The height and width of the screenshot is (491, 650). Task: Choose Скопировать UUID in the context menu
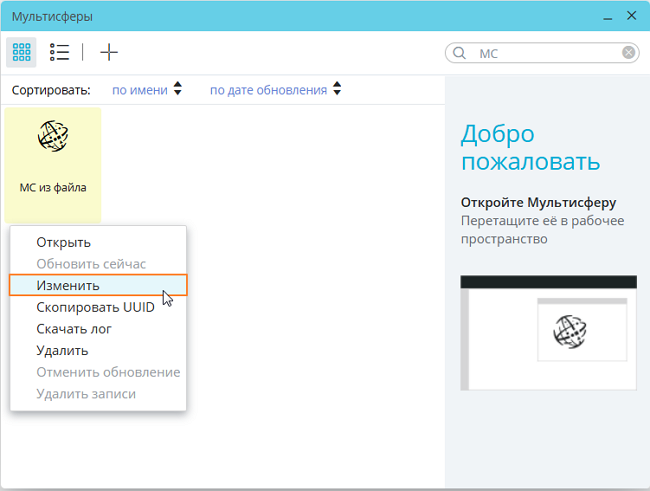point(98,307)
